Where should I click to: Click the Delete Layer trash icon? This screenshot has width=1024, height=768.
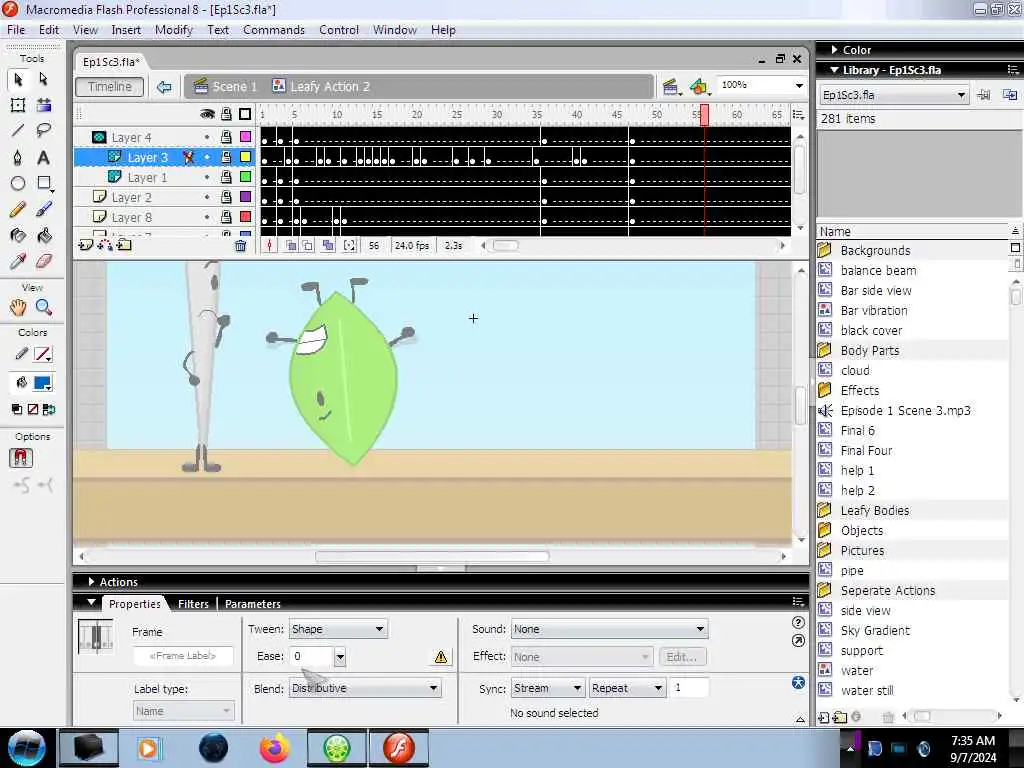240,246
